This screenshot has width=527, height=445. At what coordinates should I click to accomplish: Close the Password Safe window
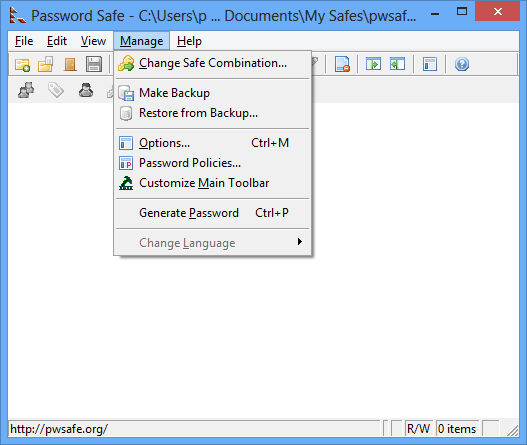coord(497,12)
